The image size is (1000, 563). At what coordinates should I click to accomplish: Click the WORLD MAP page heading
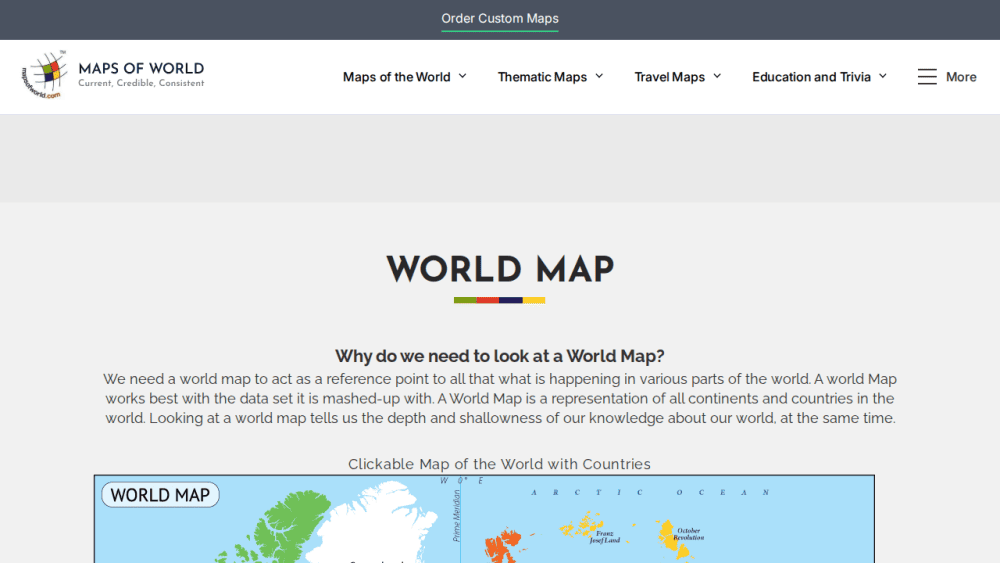(500, 269)
